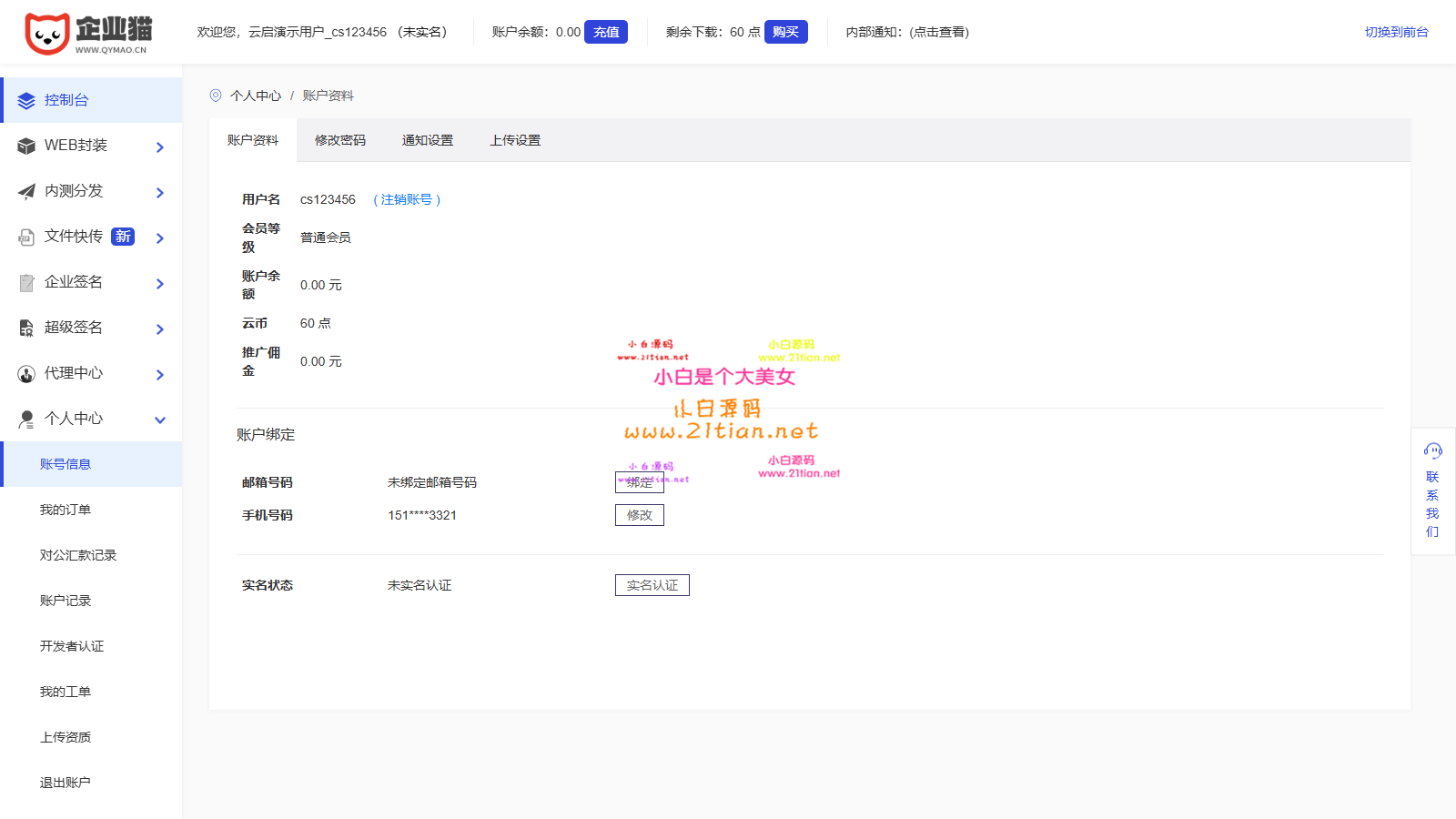Click the 注销账号 link beside the username

pos(407,199)
